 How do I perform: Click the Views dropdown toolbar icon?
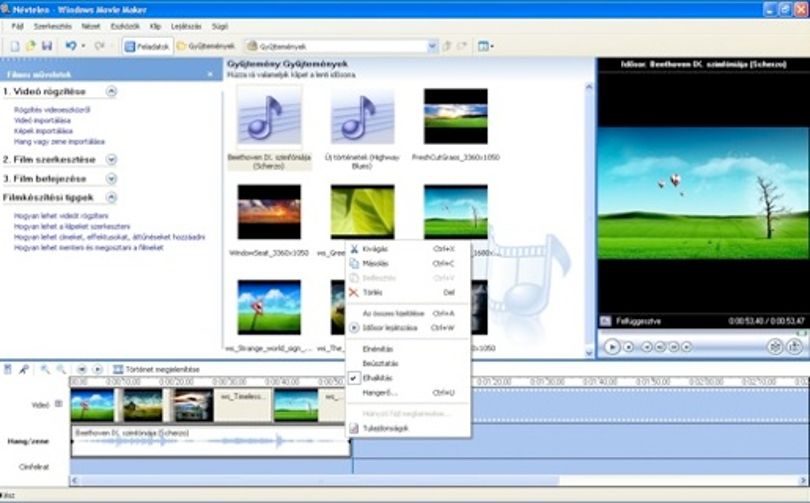[x=485, y=46]
